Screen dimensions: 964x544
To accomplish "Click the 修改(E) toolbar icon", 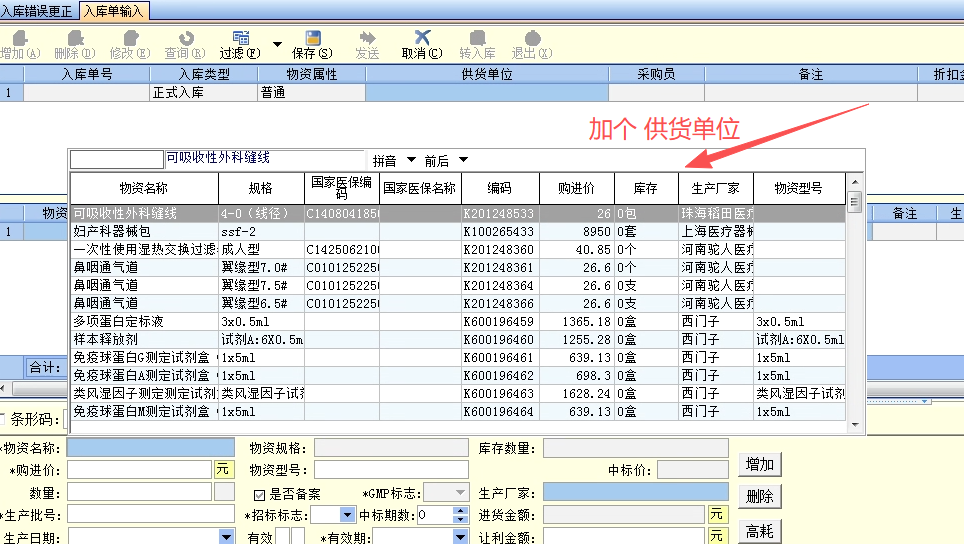I will tap(130, 45).
